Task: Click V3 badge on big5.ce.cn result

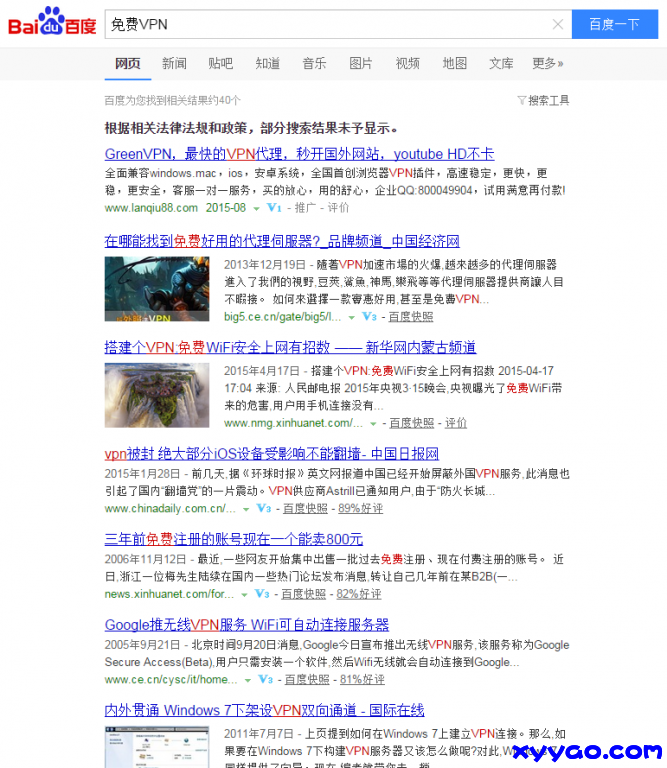Action: coord(369,316)
